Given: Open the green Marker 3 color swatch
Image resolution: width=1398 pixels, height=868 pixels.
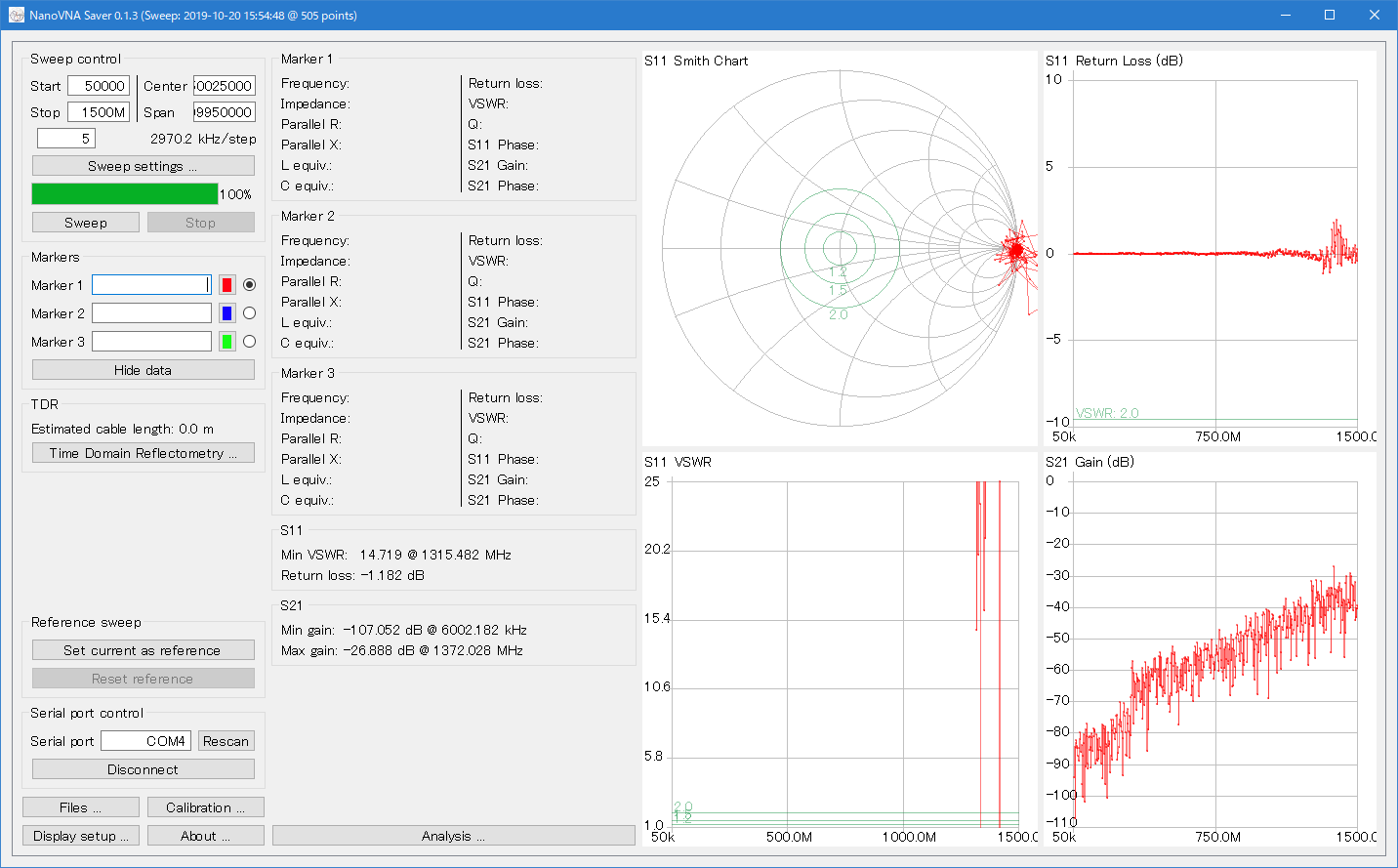Looking at the screenshot, I should pyautogui.click(x=226, y=342).
